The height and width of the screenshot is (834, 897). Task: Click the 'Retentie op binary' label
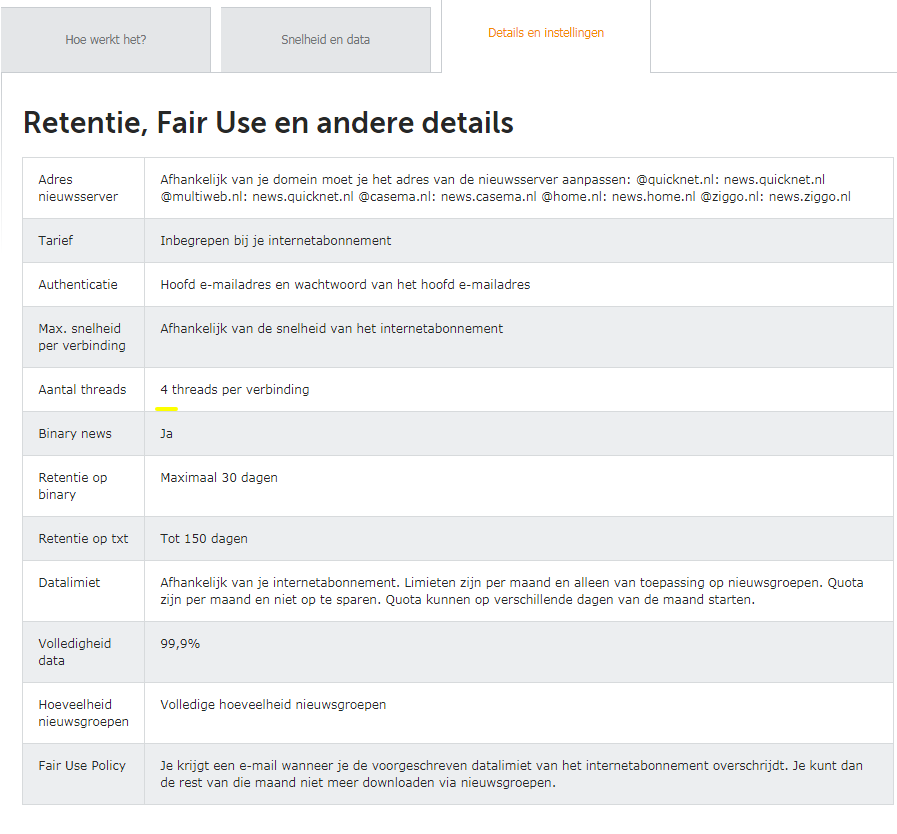click(73, 486)
